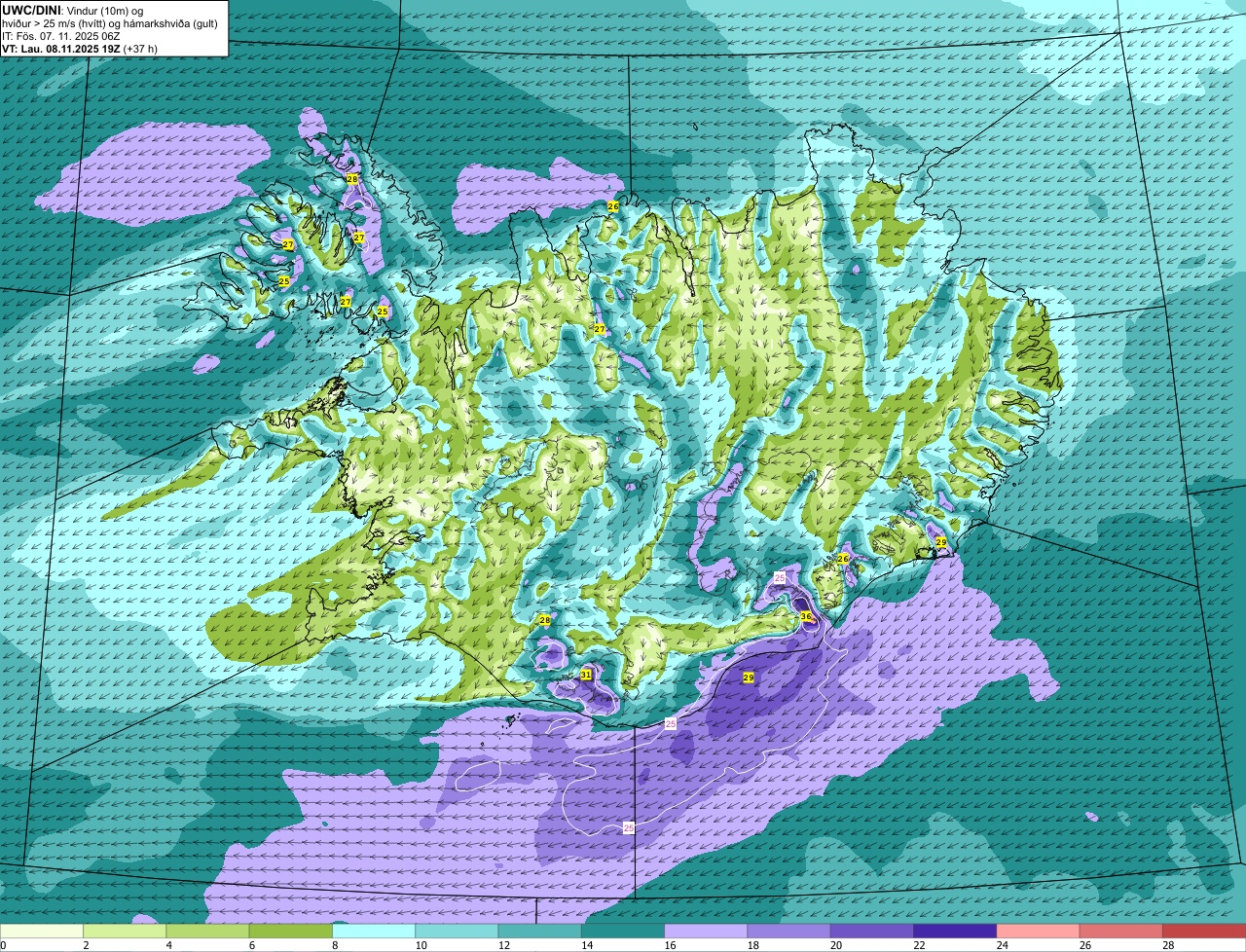Pick the pale cyan swatch between 8 and 10

[374, 931]
